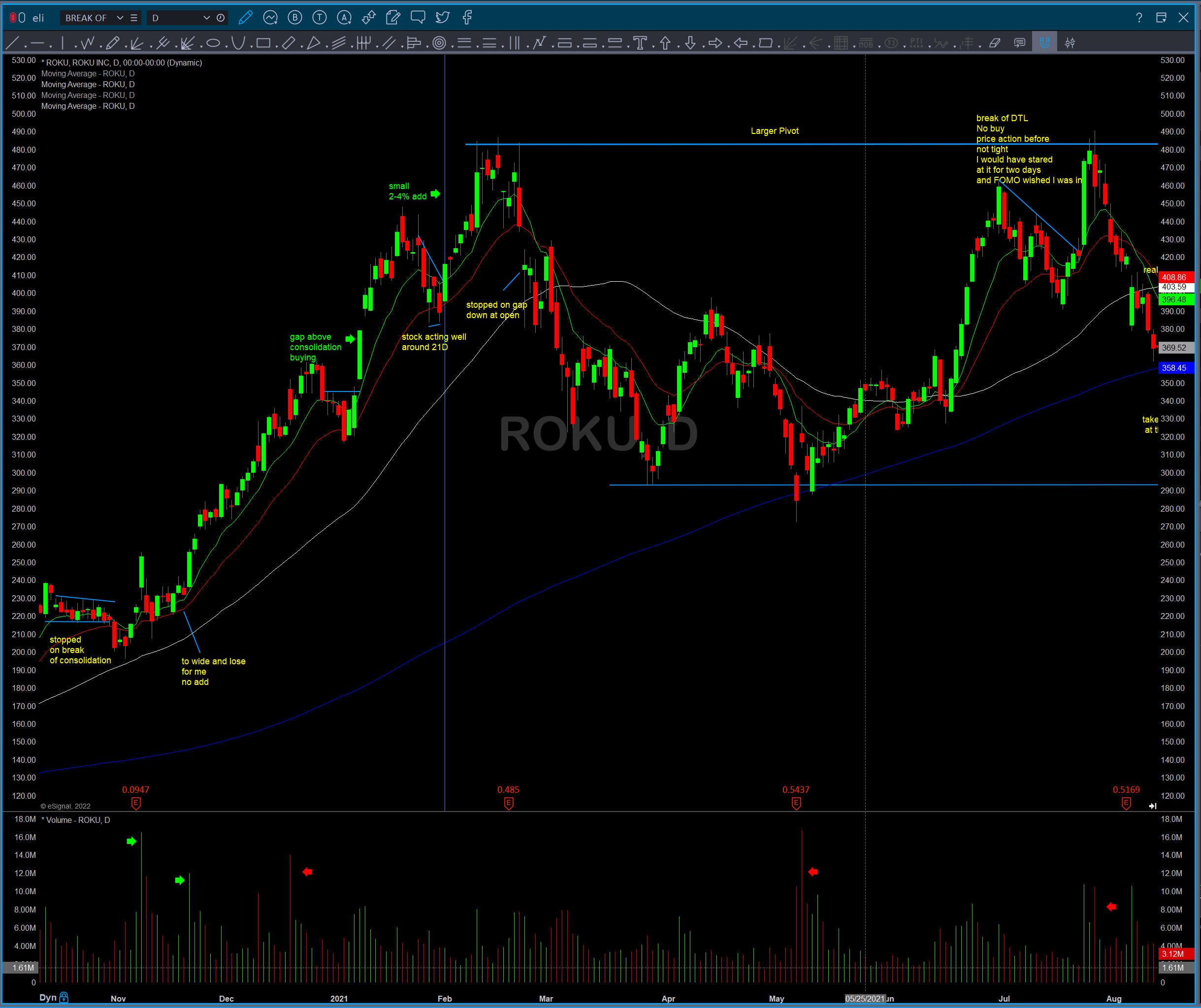Select the freehand pencil drawing tool
The width and height of the screenshot is (1201, 1008).
[x=113, y=43]
